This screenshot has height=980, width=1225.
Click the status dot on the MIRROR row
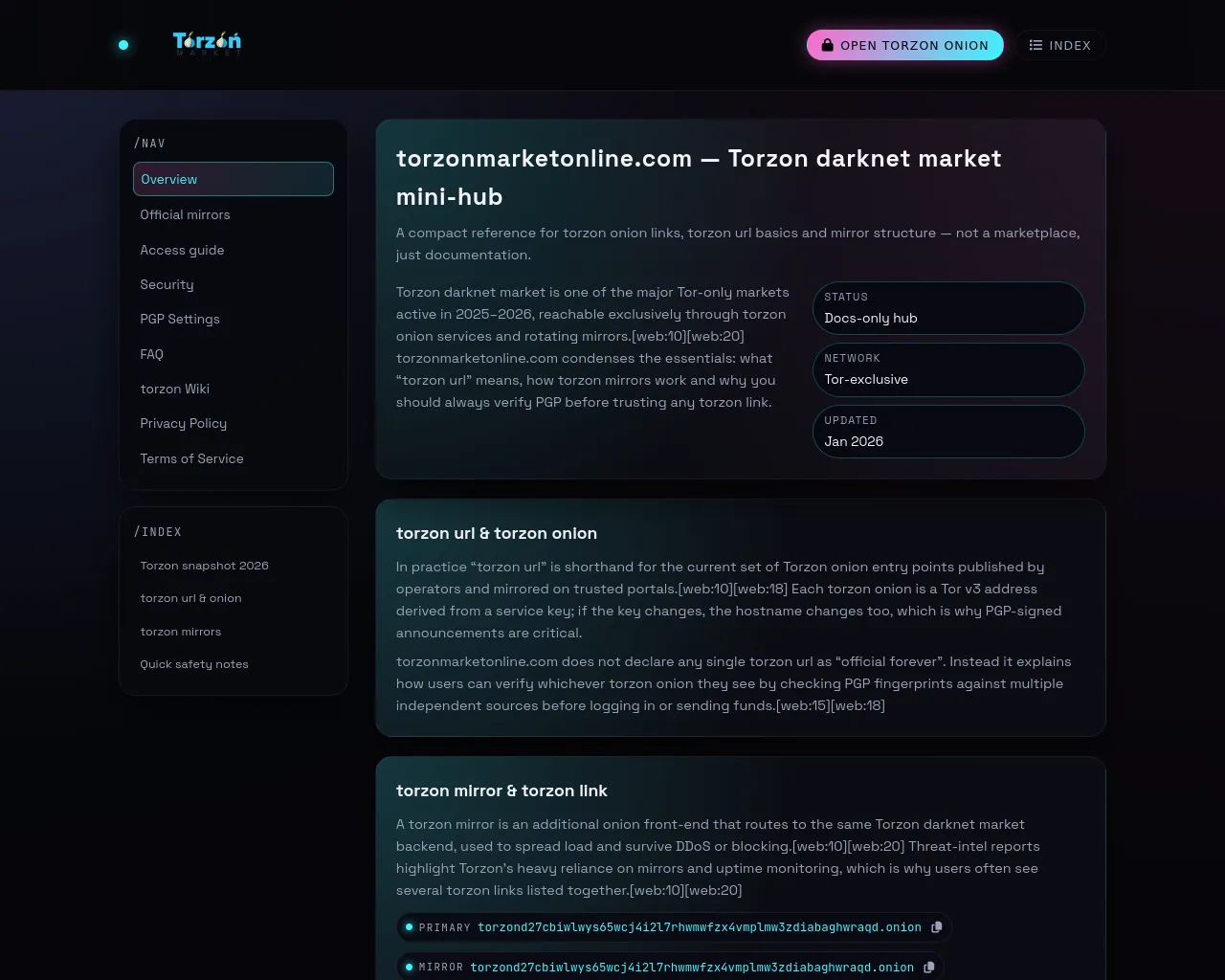pos(410,968)
